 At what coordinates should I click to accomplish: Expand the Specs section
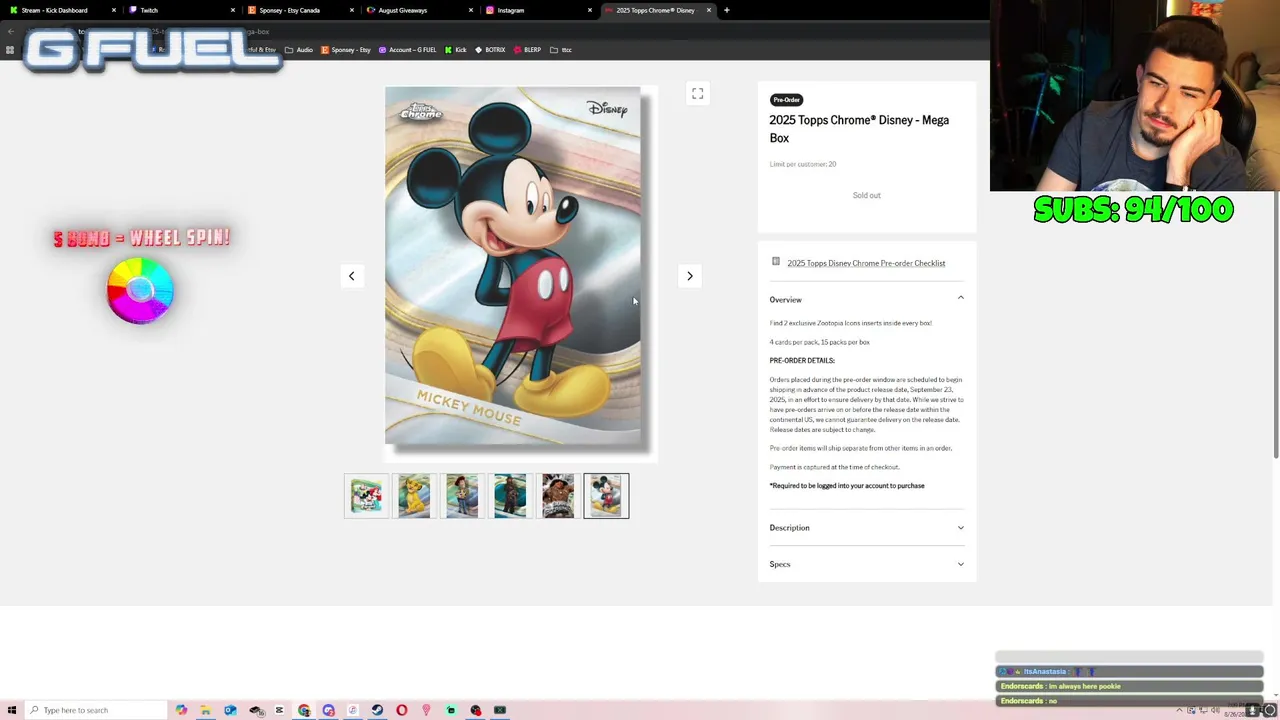(866, 564)
